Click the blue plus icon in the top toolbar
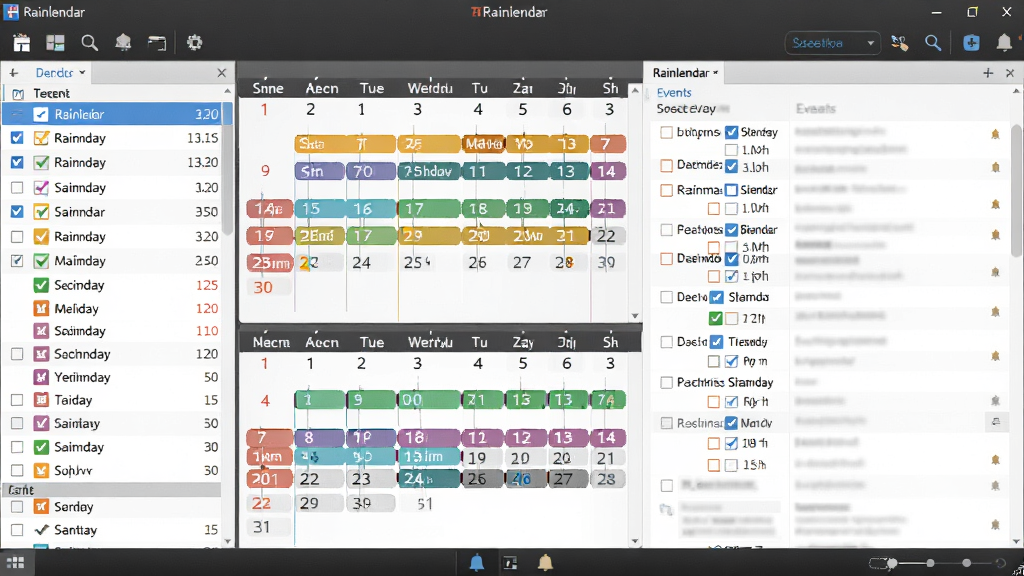The height and width of the screenshot is (576, 1024). pos(971,43)
